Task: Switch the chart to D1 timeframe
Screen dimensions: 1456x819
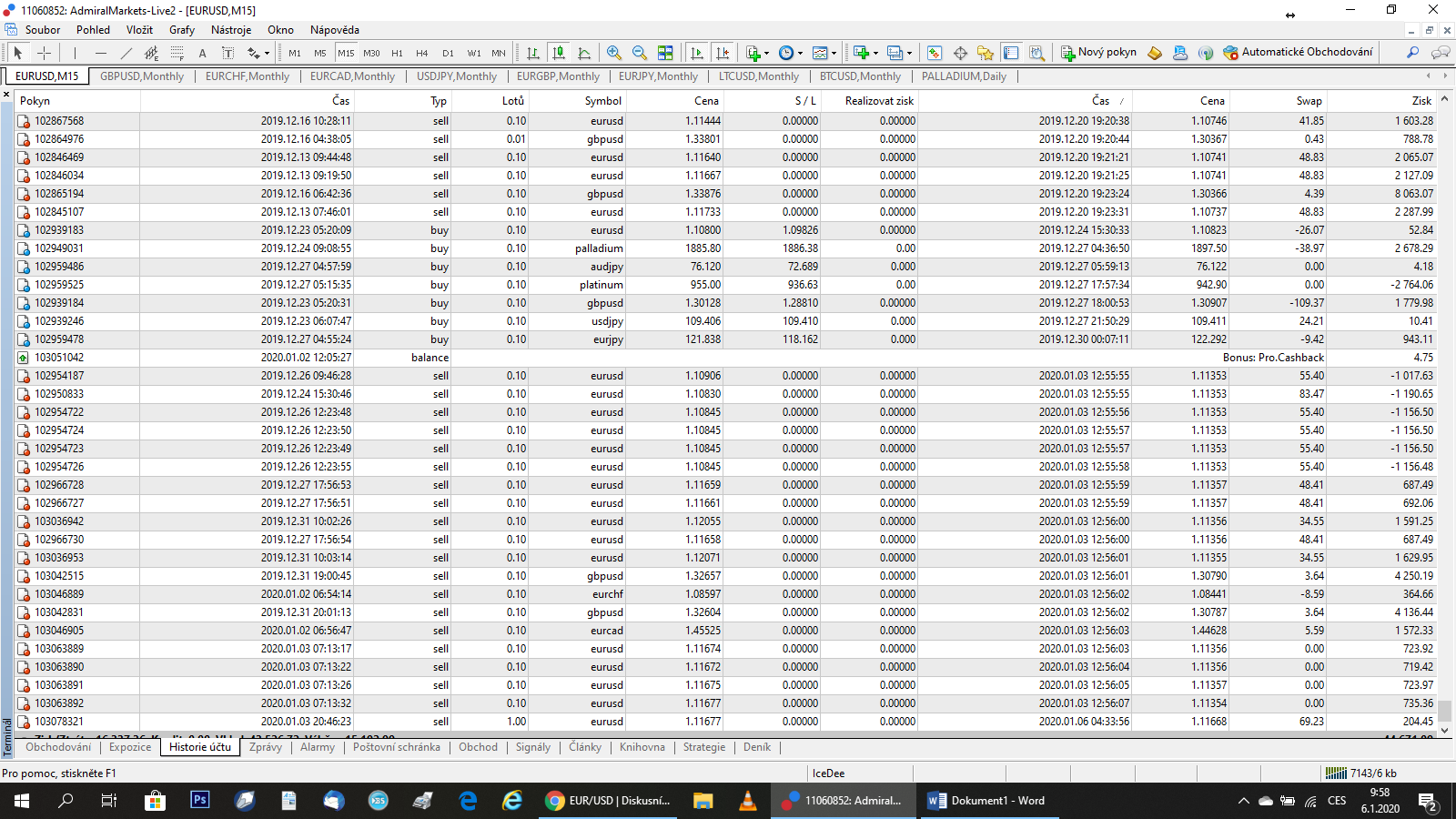Action: (x=448, y=53)
